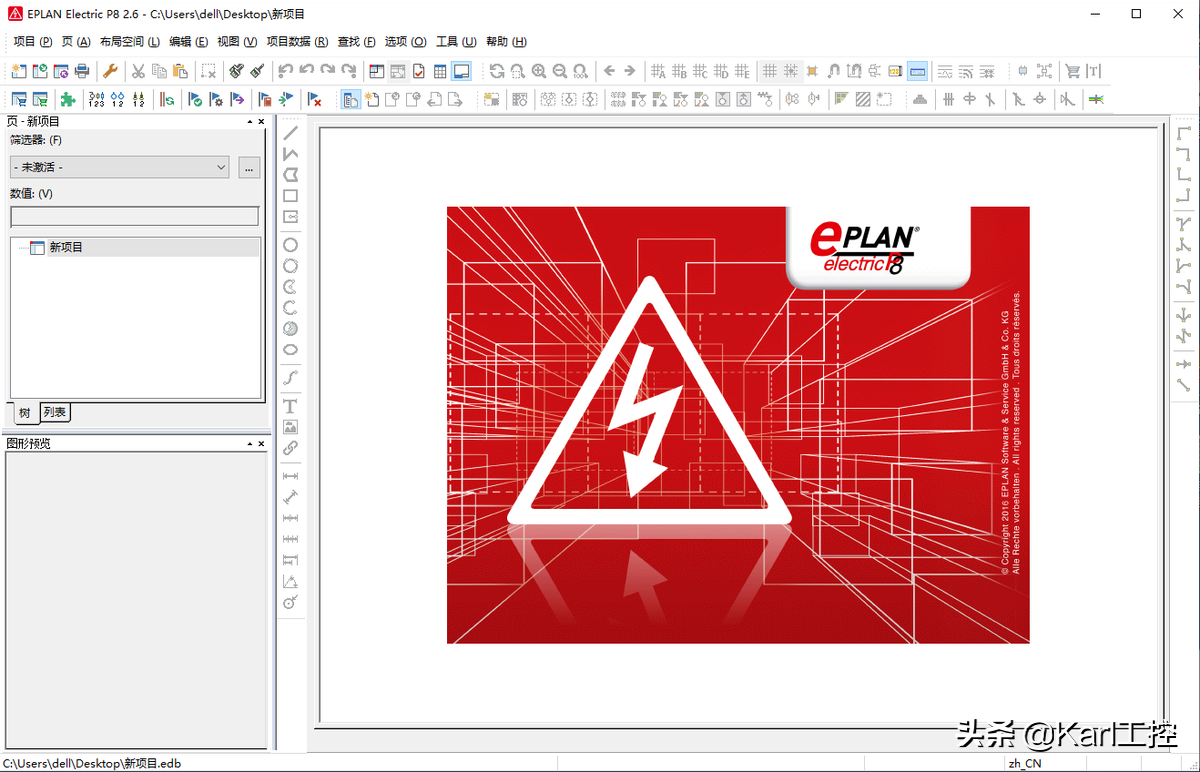
Task: Collapse the 图形预览 panel with its pin arrow
Action: 249,443
